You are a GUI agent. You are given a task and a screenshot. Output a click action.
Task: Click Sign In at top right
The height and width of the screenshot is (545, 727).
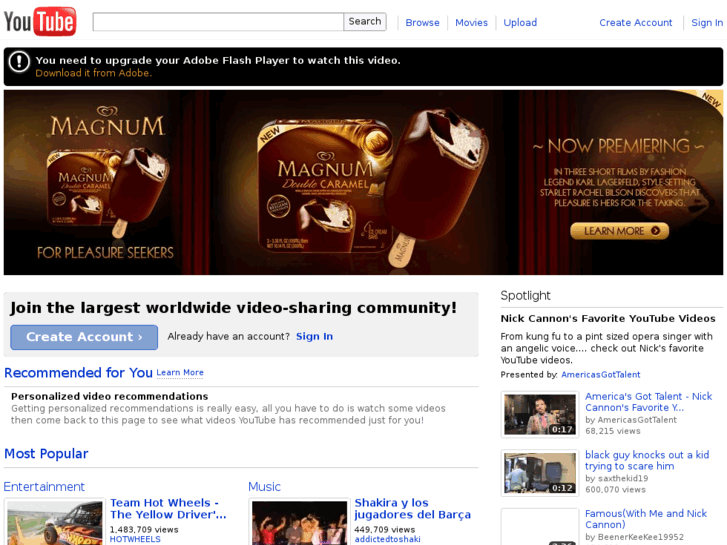click(x=707, y=23)
